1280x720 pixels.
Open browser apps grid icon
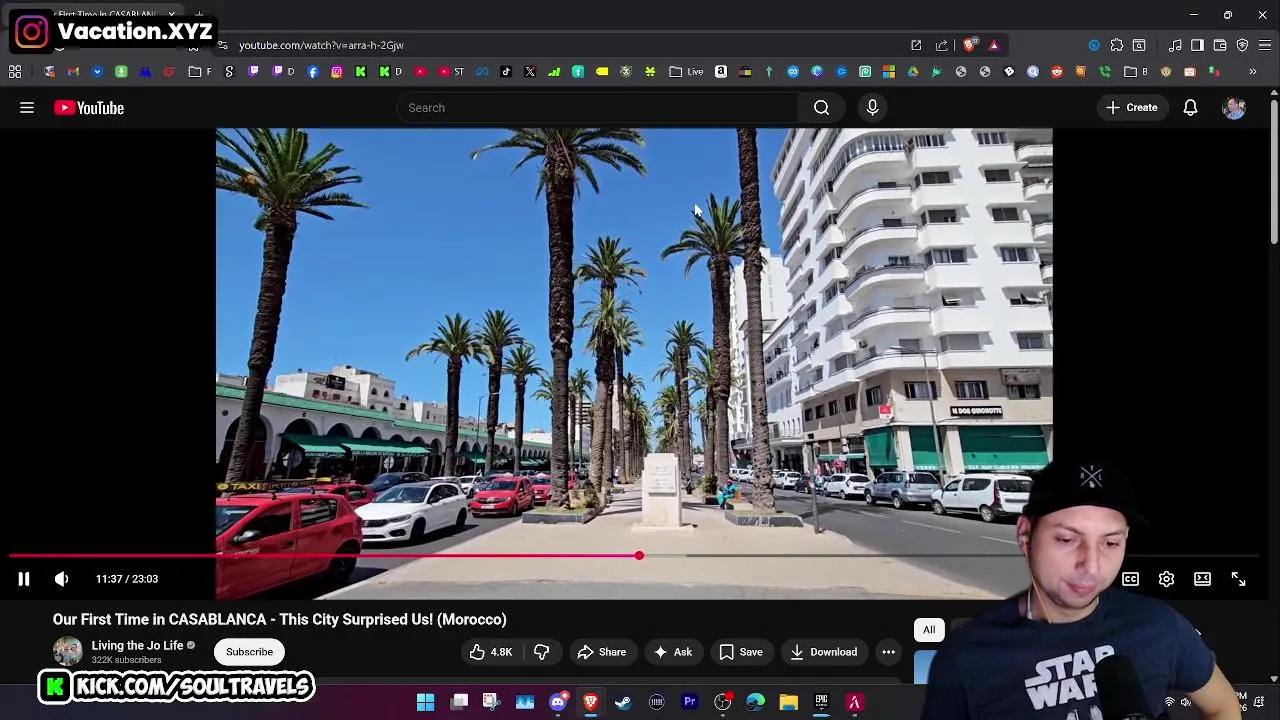[15, 71]
